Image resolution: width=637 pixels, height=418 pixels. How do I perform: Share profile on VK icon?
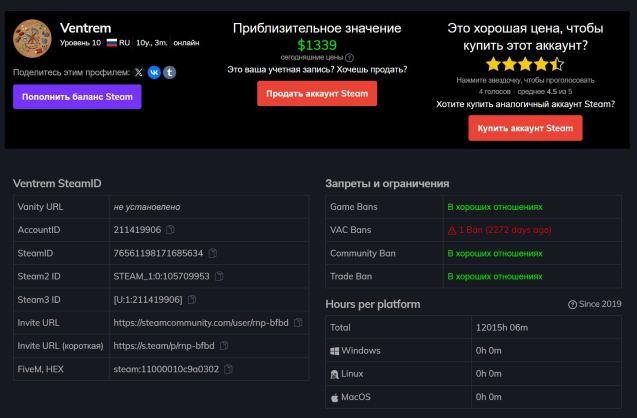coord(154,72)
